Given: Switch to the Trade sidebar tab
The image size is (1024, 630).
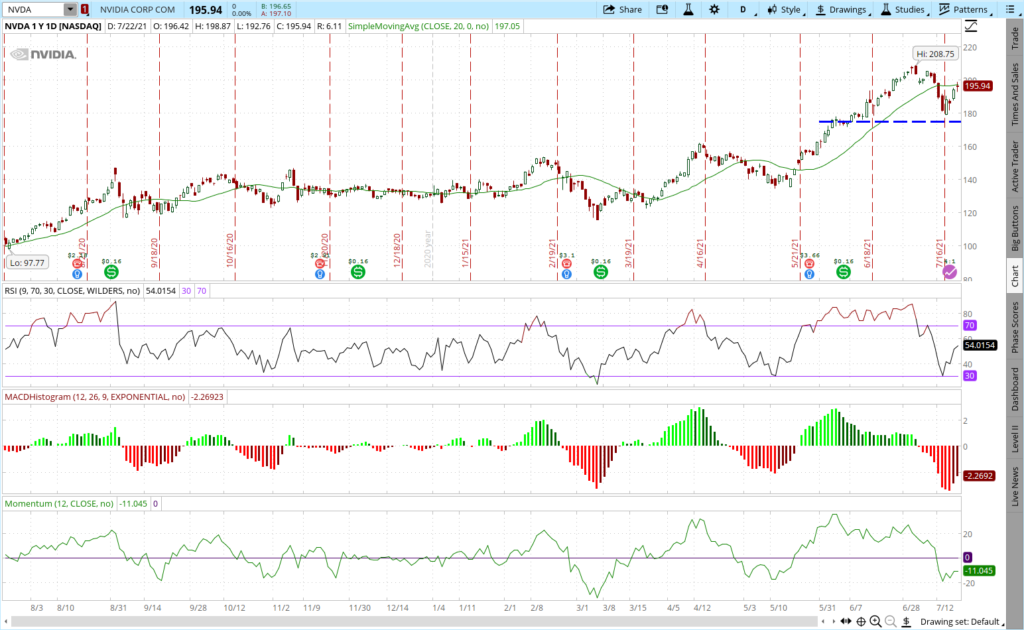Looking at the screenshot, I should coord(1015,38).
